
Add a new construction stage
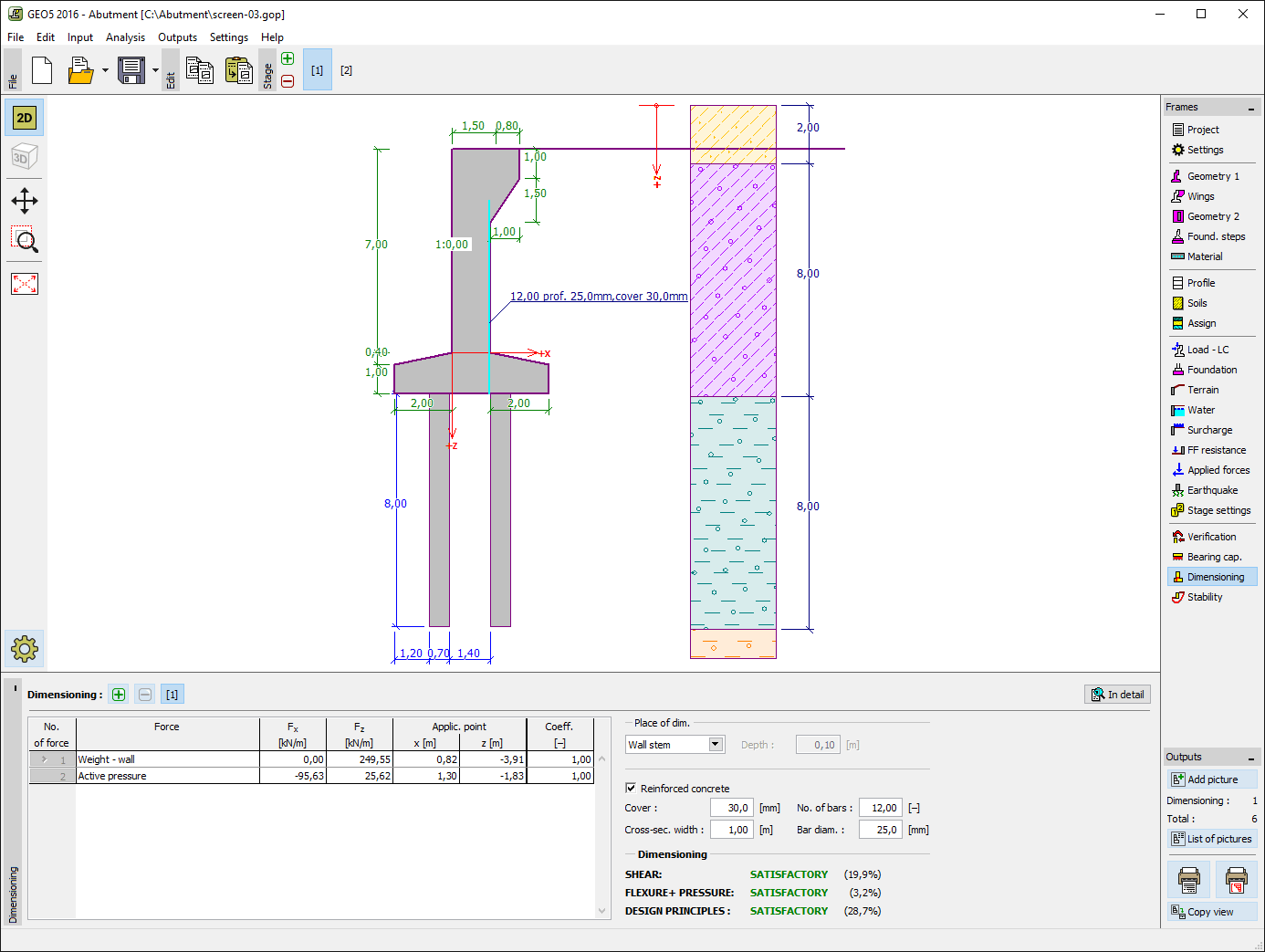pyautogui.click(x=287, y=58)
